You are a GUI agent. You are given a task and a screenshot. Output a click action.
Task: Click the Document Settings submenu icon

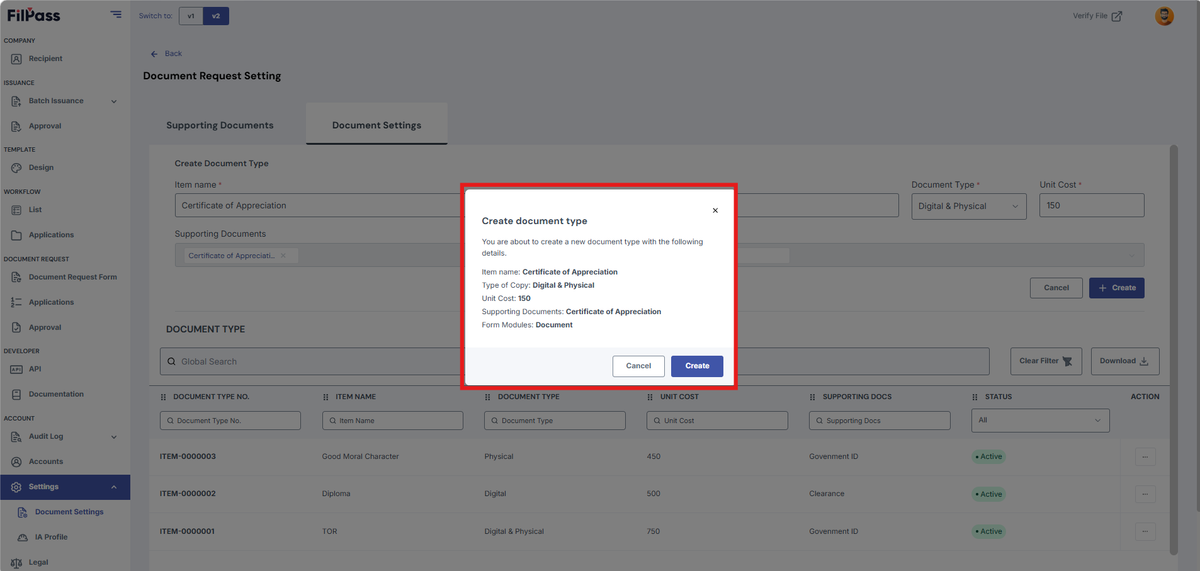pyautogui.click(x=23, y=512)
